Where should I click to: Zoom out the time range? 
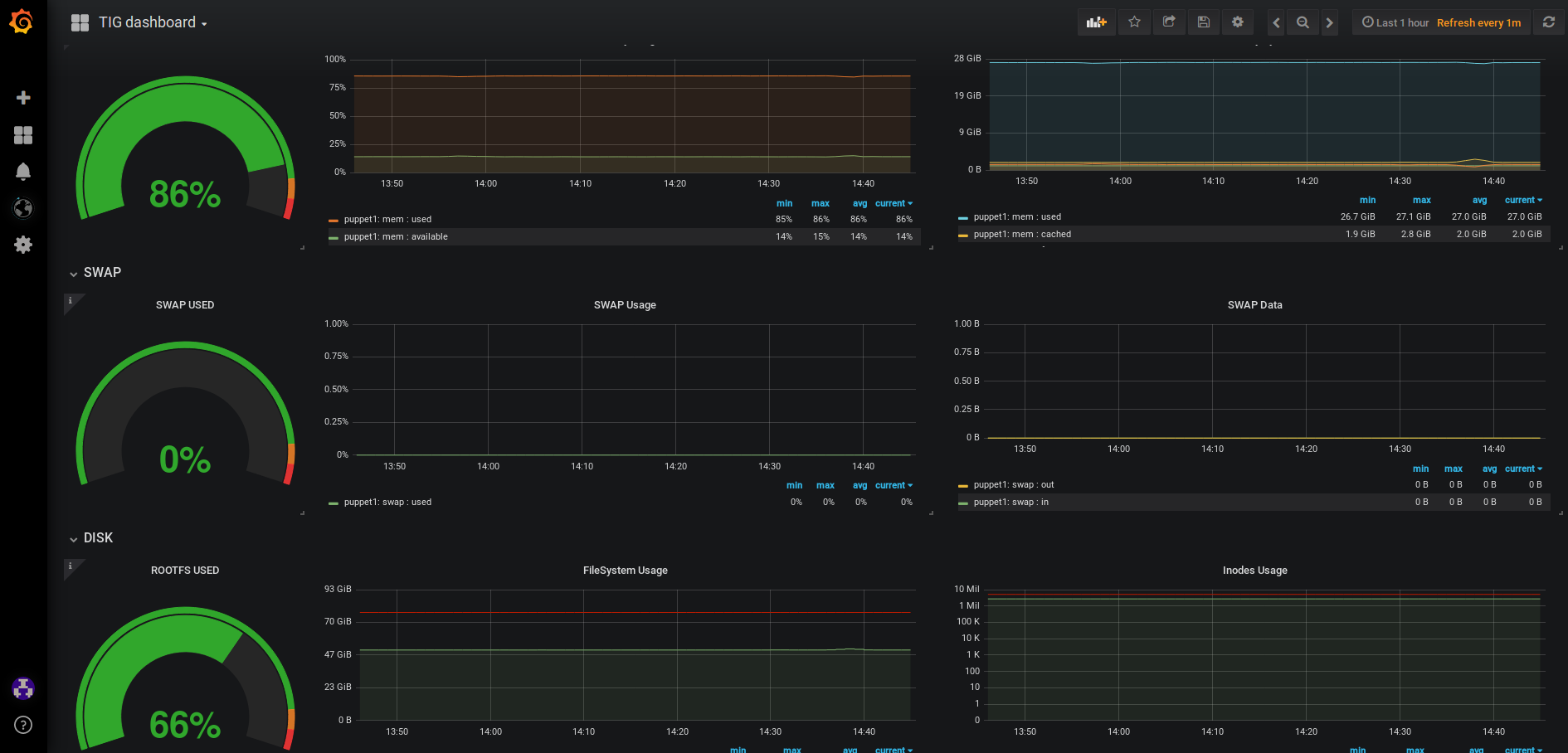pyautogui.click(x=1303, y=22)
